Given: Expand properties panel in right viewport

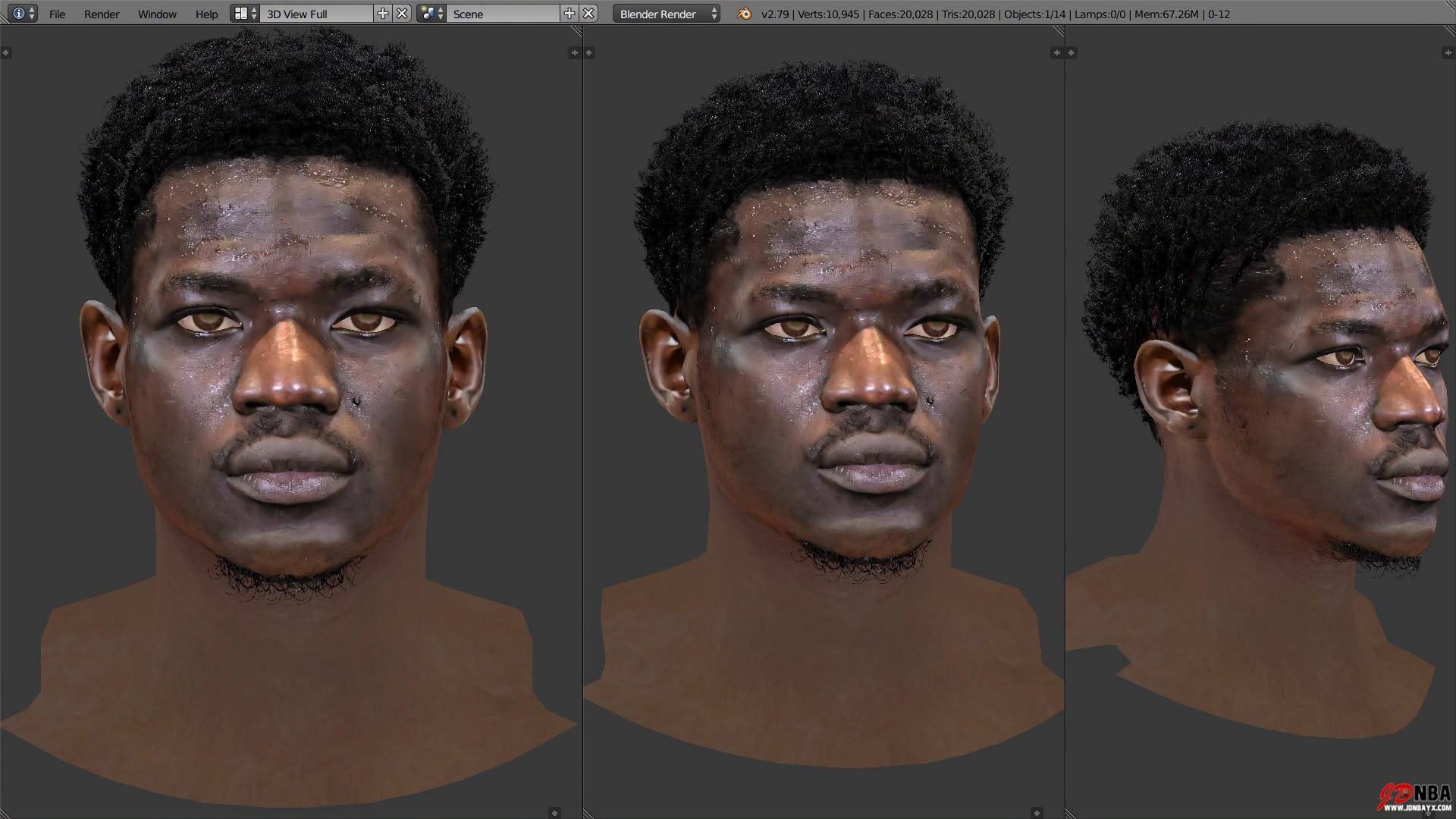Looking at the screenshot, I should [x=1448, y=52].
